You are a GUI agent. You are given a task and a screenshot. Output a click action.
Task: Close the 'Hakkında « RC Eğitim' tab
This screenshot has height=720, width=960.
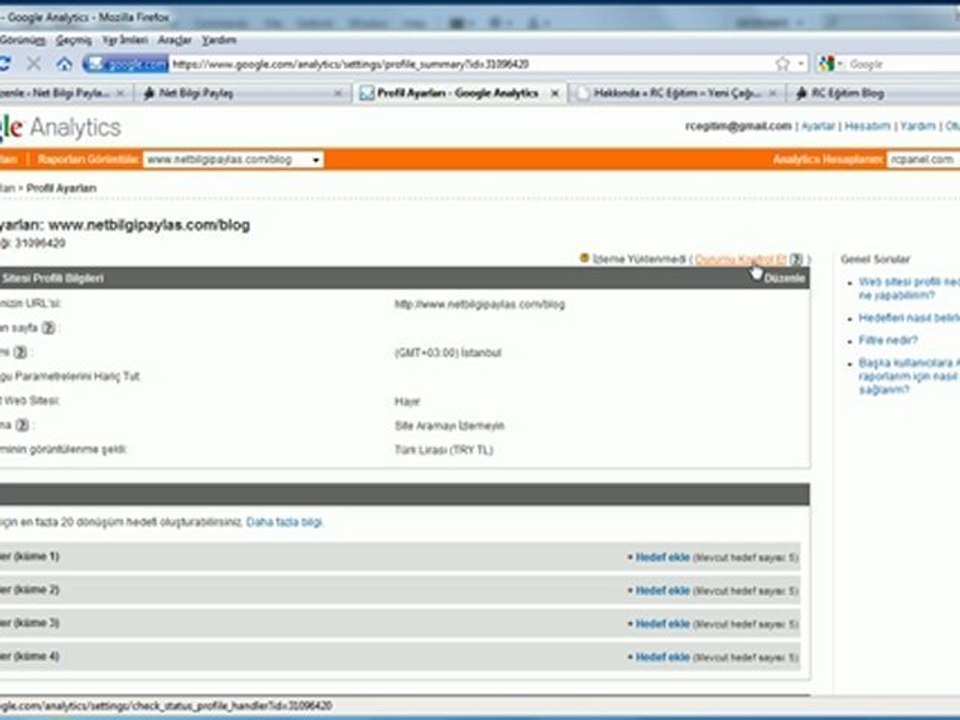773,93
